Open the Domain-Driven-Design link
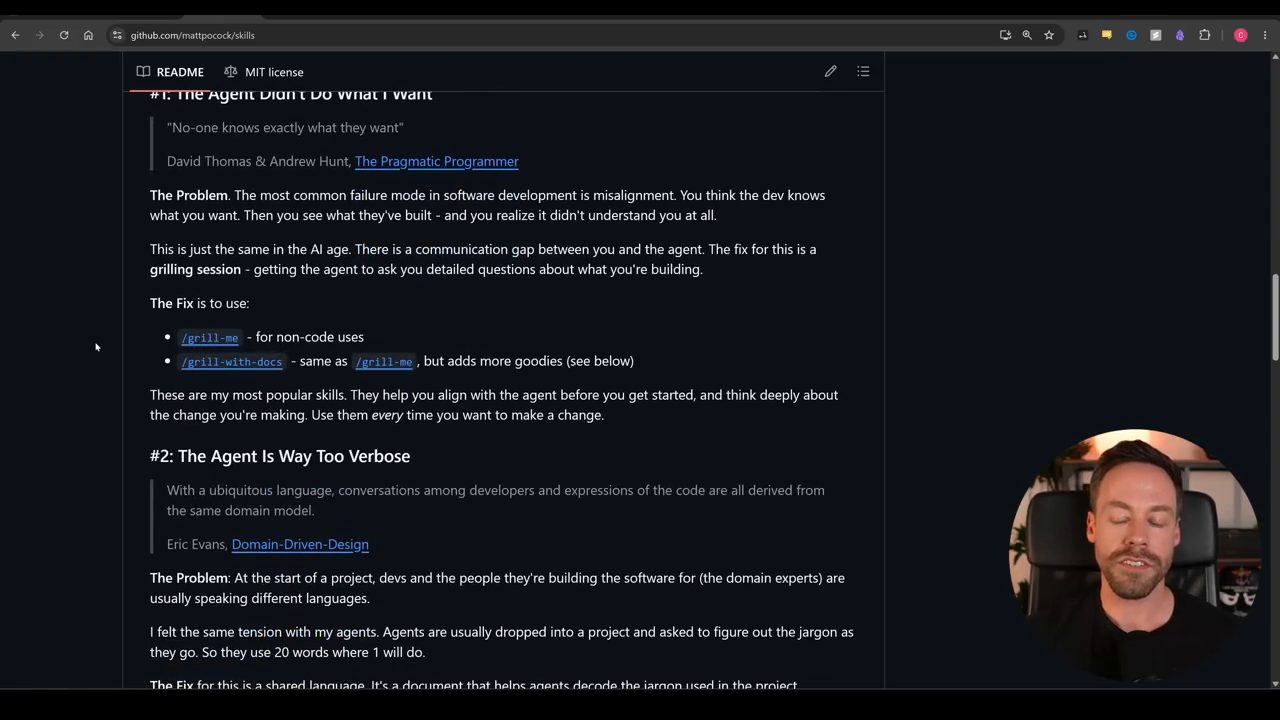 pos(300,544)
